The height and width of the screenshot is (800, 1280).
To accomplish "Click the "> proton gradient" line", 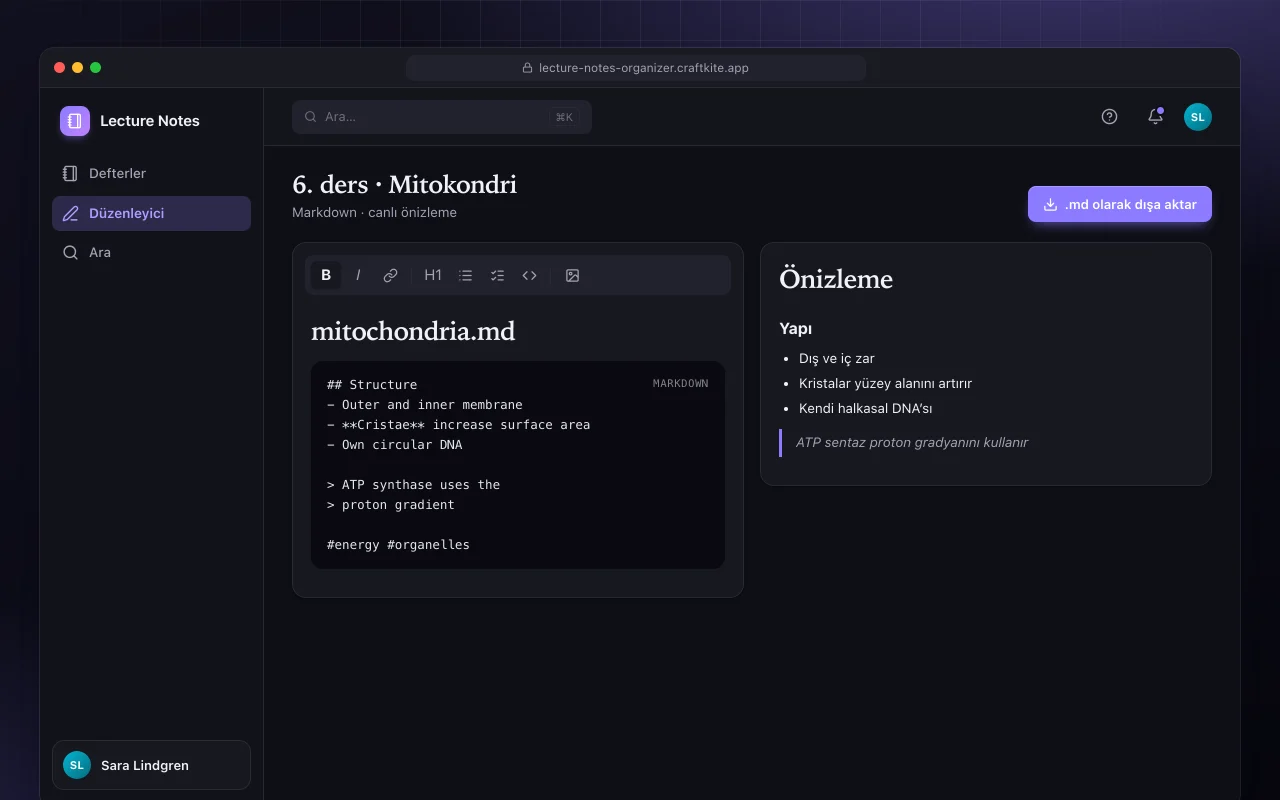I will click(391, 504).
